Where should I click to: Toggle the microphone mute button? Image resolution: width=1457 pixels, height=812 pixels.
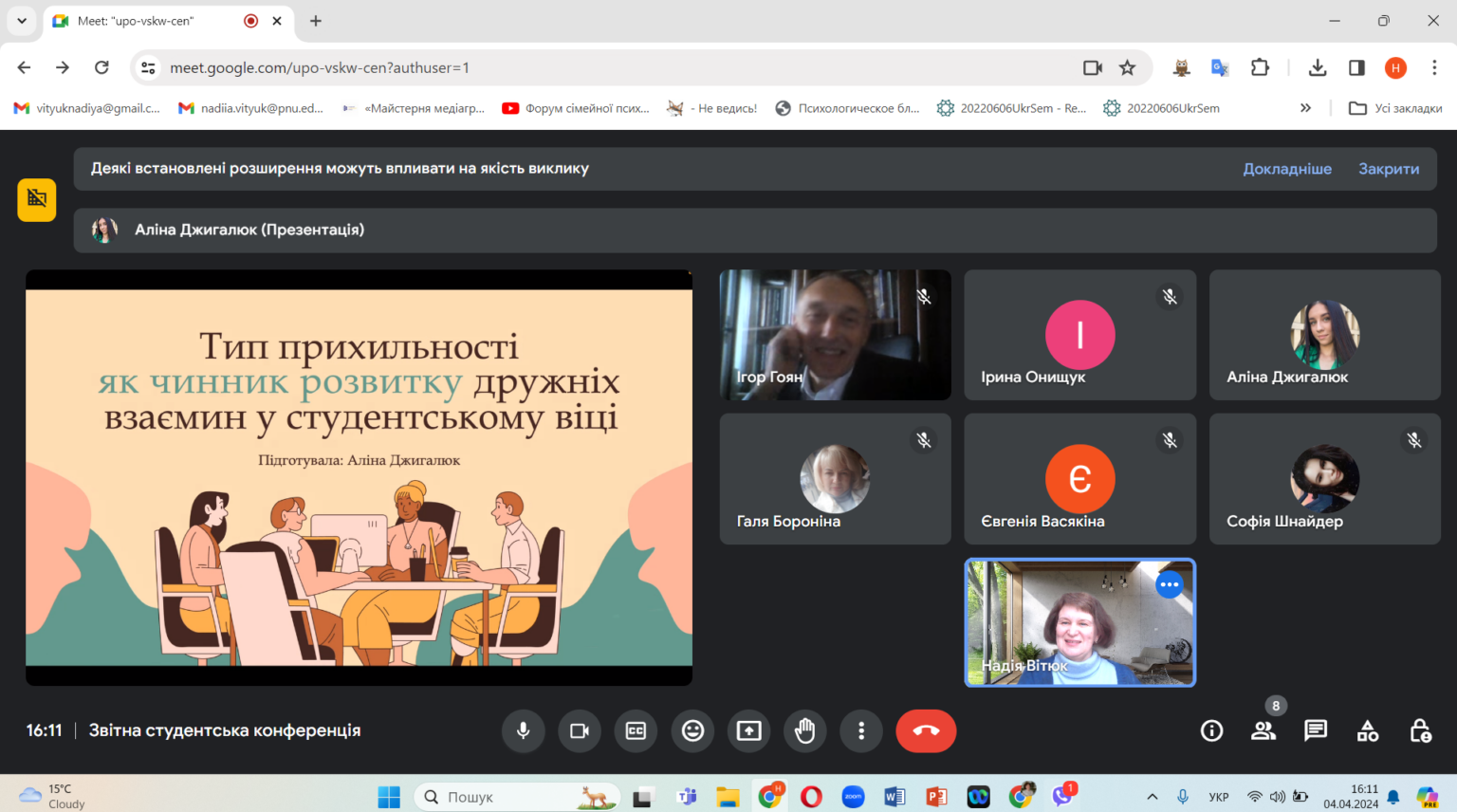pos(523,730)
